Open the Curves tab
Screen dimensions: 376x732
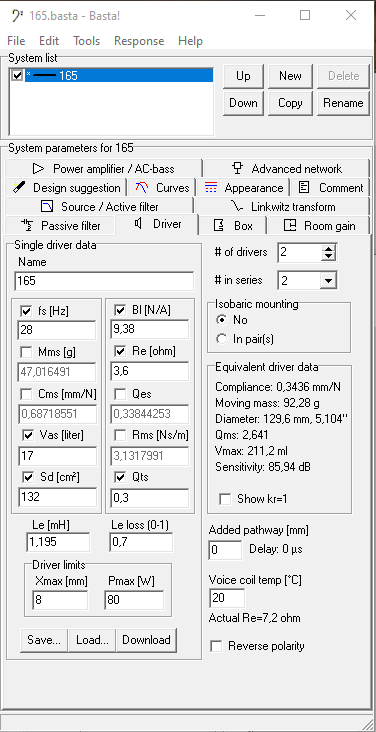tap(162, 188)
